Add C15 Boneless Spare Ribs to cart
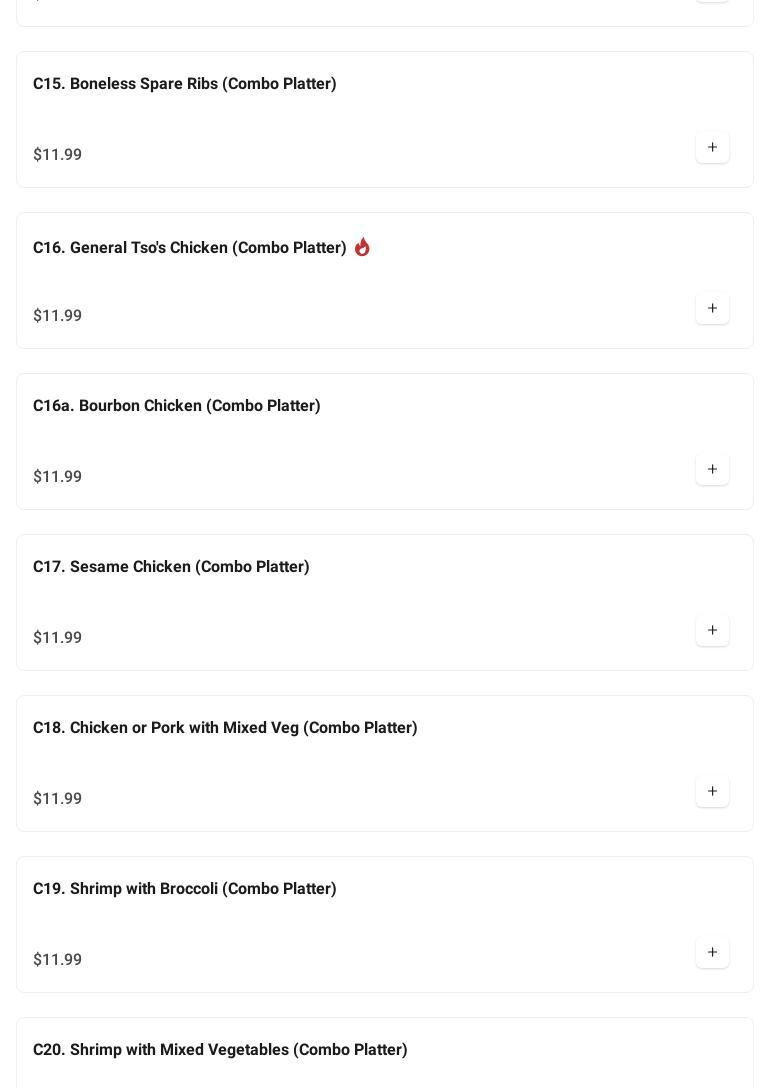Image resolution: width=770 pixels, height=1088 pixels. click(712, 148)
